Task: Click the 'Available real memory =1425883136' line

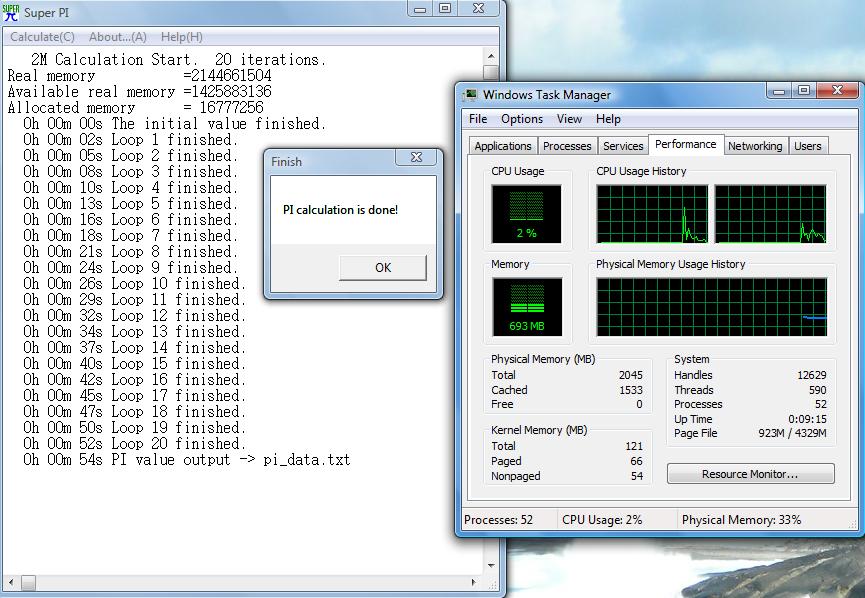Action: tap(140, 92)
